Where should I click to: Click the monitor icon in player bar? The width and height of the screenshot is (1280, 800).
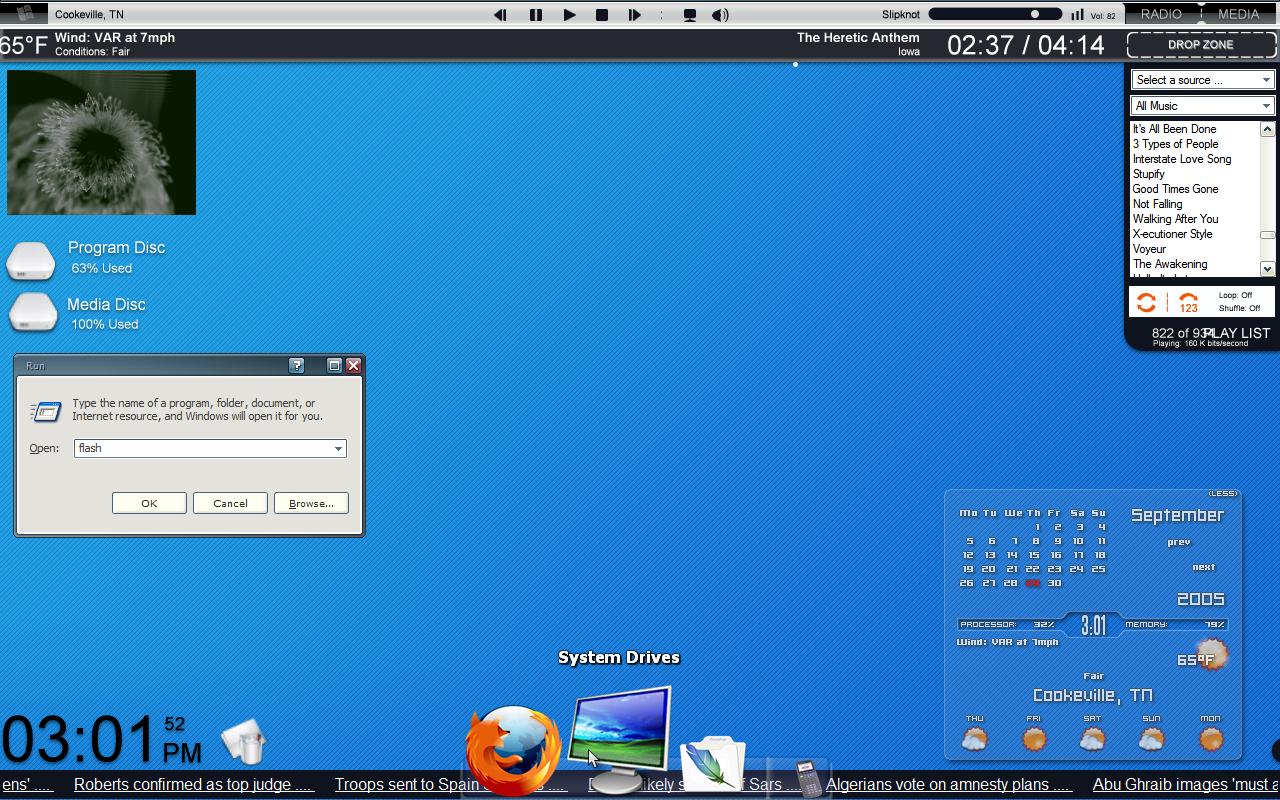(689, 15)
